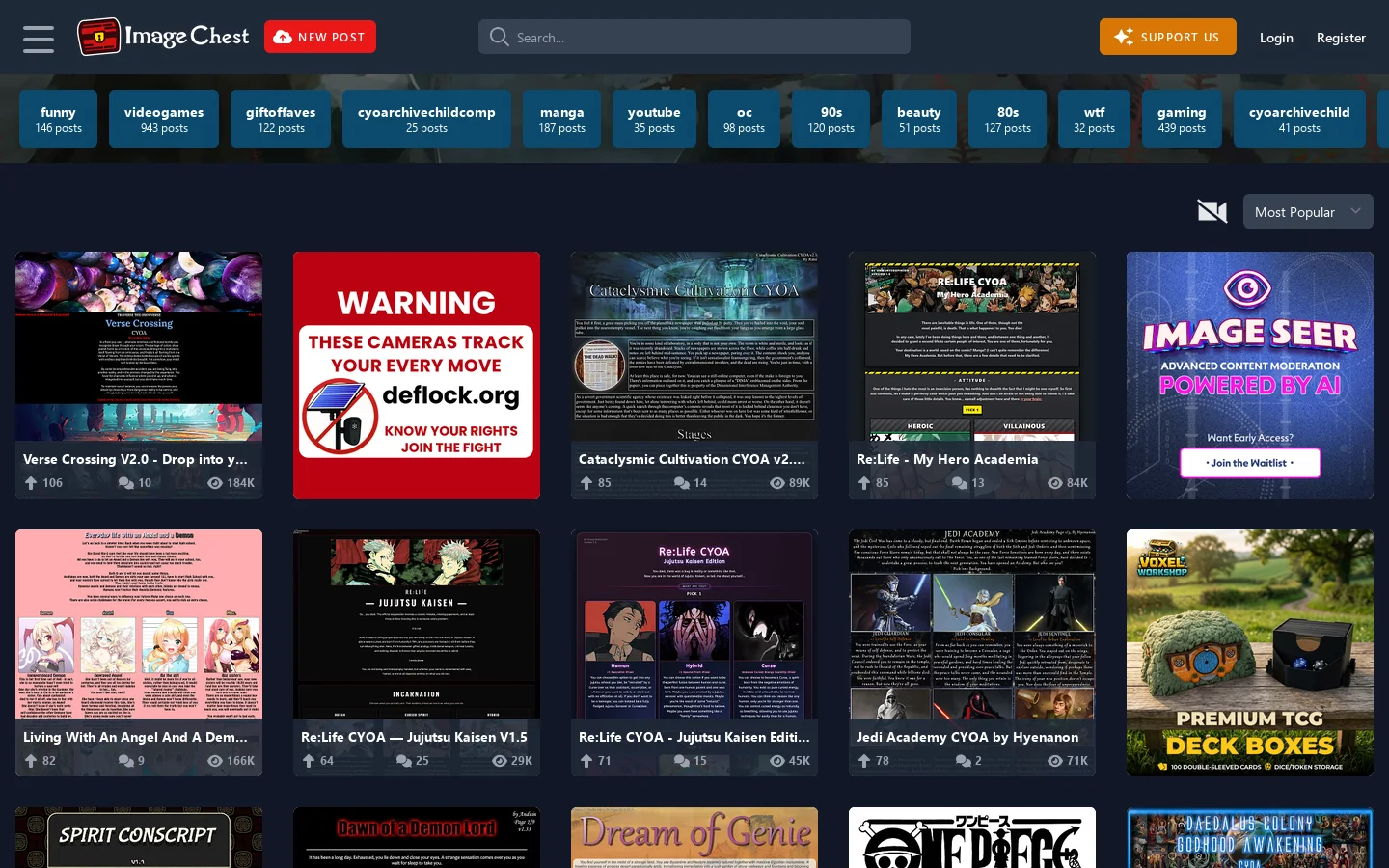Open Daedalus Colony Godhood Awakening thumbnail
The width and height of the screenshot is (1389, 868).
click(x=1250, y=837)
